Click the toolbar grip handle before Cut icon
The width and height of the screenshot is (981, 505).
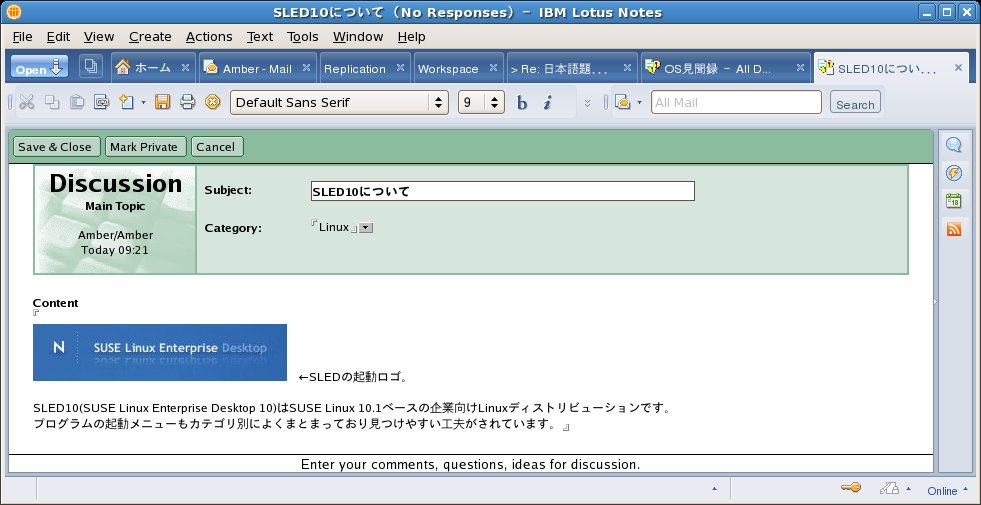[x=10, y=102]
